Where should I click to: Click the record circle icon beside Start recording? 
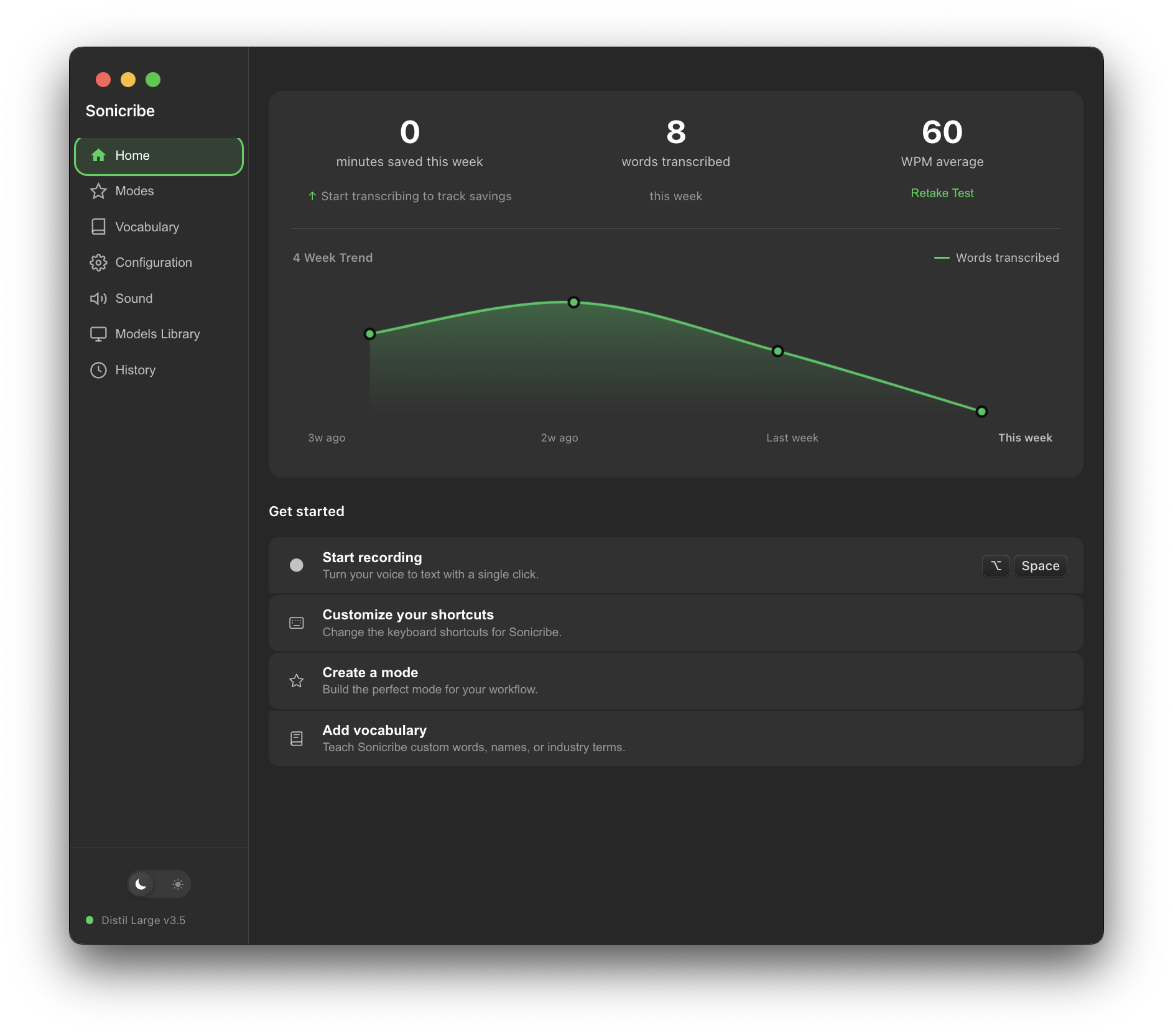coord(297,565)
